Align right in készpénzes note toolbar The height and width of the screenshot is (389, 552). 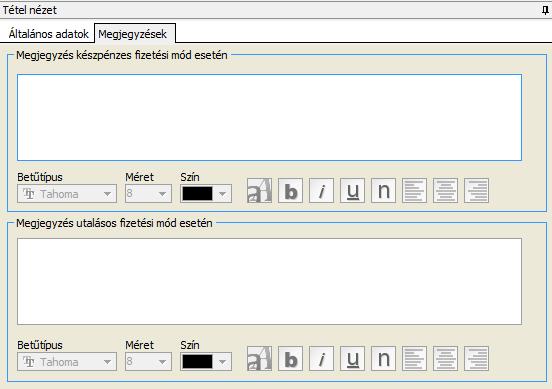tap(476, 190)
